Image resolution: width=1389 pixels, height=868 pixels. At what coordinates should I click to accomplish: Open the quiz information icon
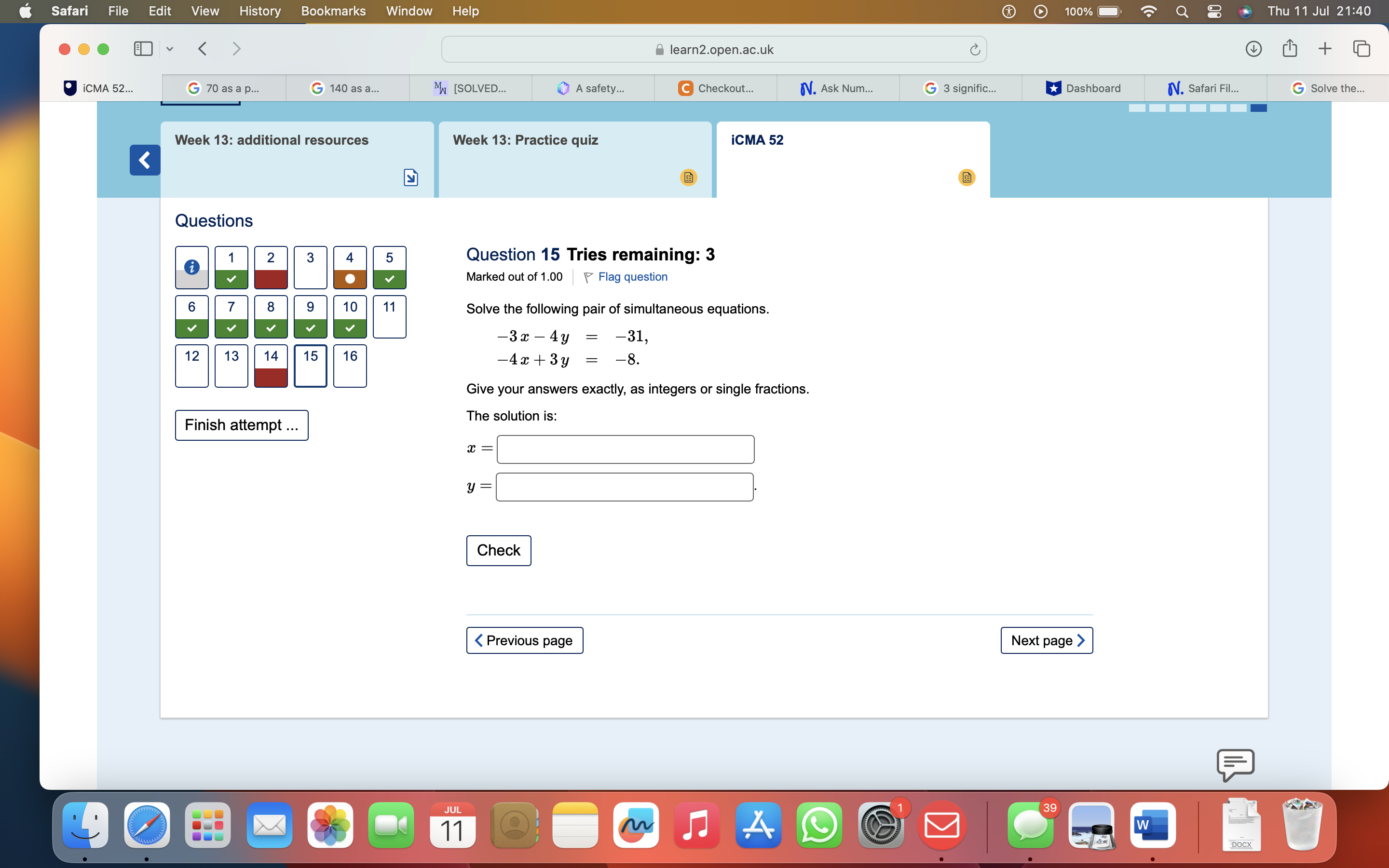coord(191,267)
